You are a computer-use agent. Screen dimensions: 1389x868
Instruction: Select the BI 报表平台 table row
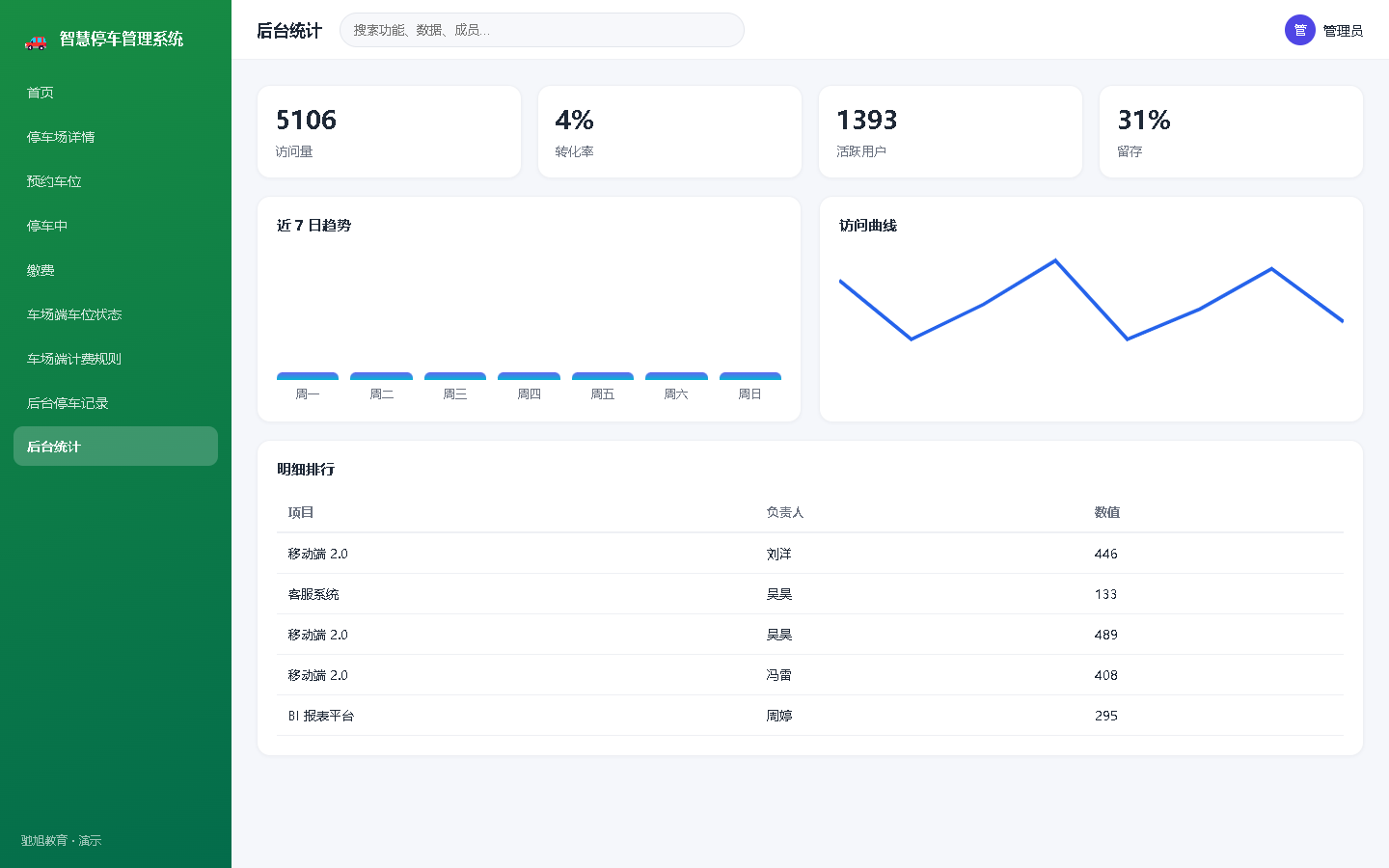[810, 716]
